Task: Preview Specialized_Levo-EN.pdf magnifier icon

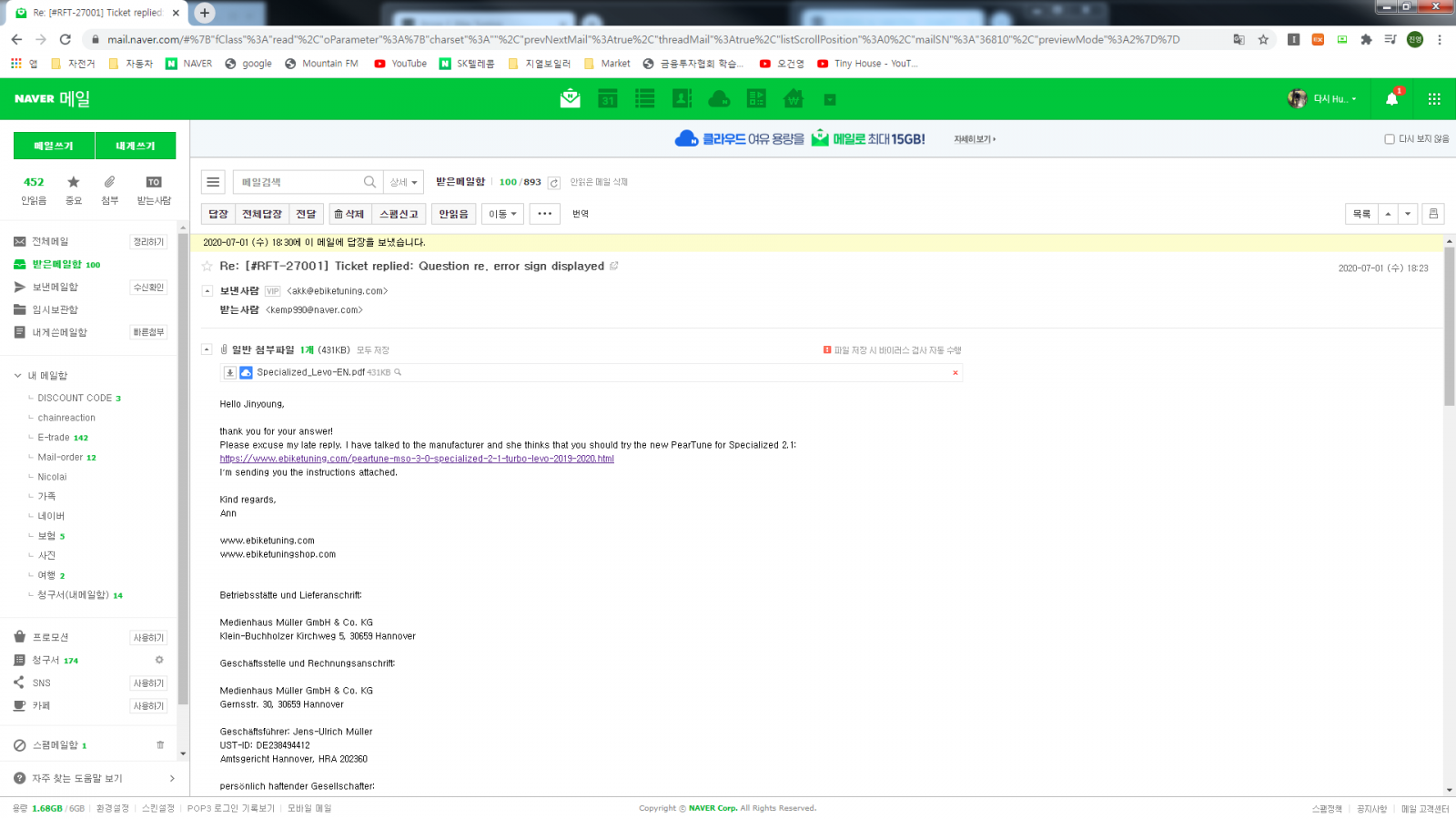Action: point(398,372)
